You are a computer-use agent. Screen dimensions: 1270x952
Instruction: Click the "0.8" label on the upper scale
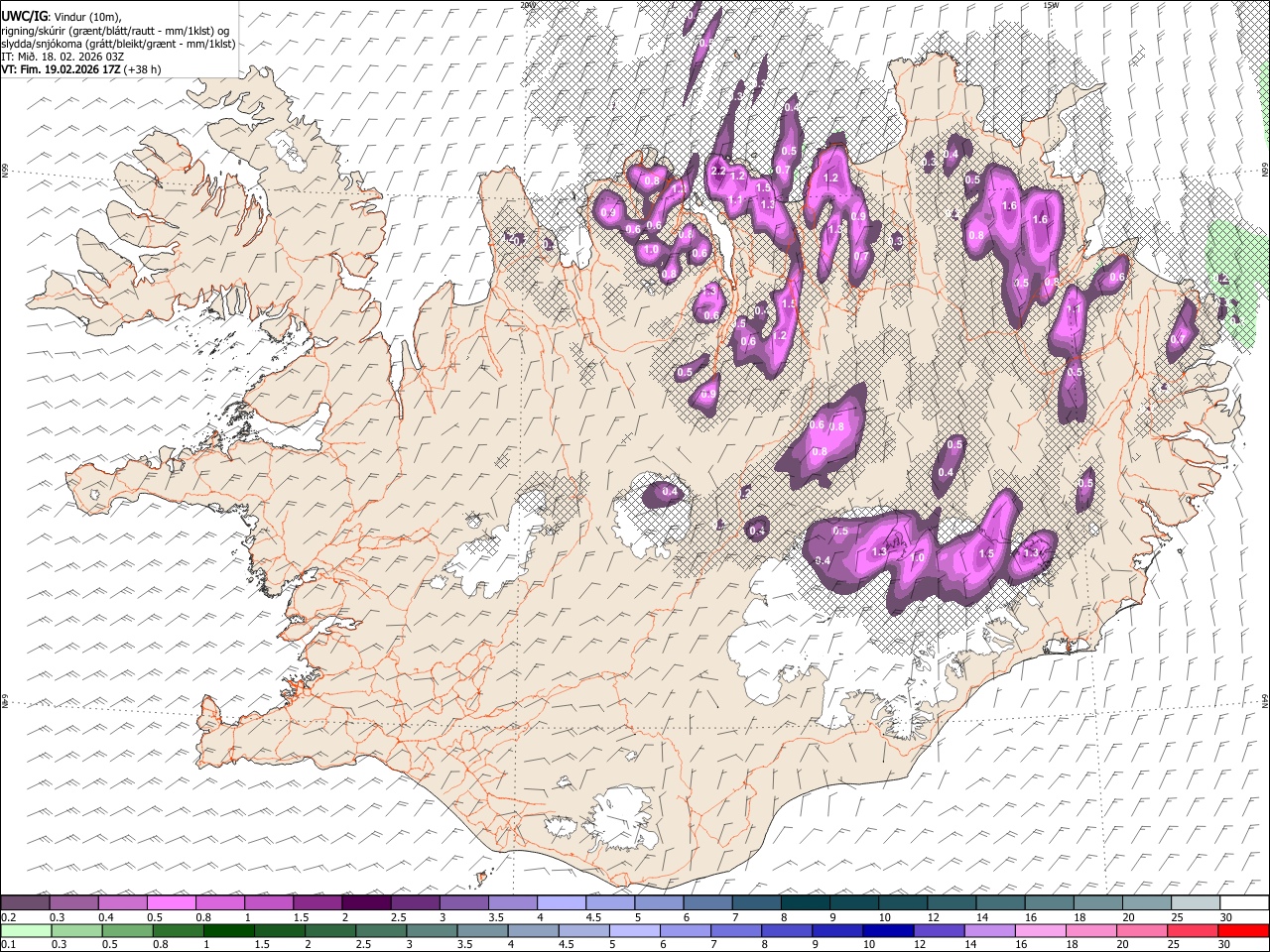[x=202, y=917]
